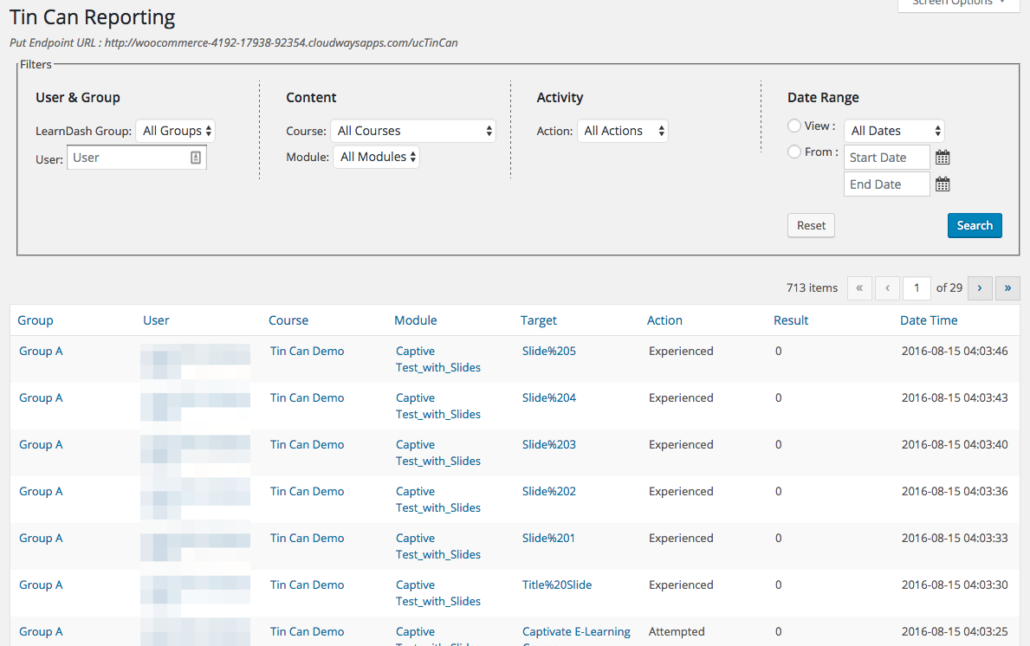The height and width of the screenshot is (646, 1030).
Task: Select the From date radio button
Action: pos(794,152)
